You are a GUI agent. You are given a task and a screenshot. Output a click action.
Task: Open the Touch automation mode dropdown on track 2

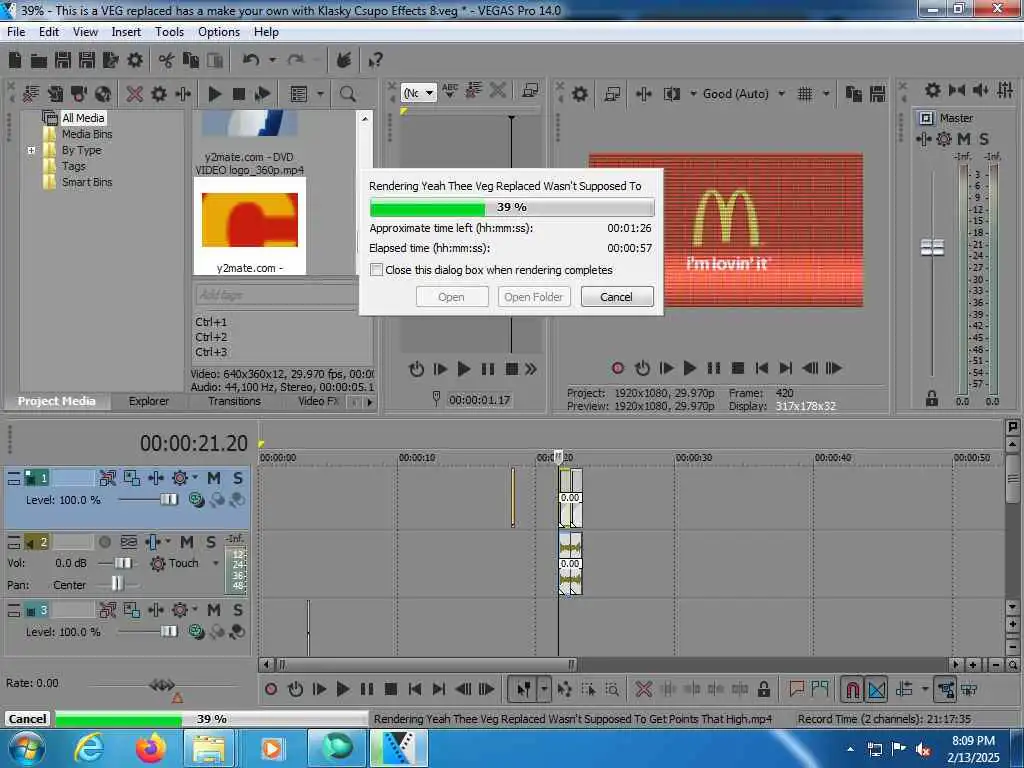[x=216, y=563]
